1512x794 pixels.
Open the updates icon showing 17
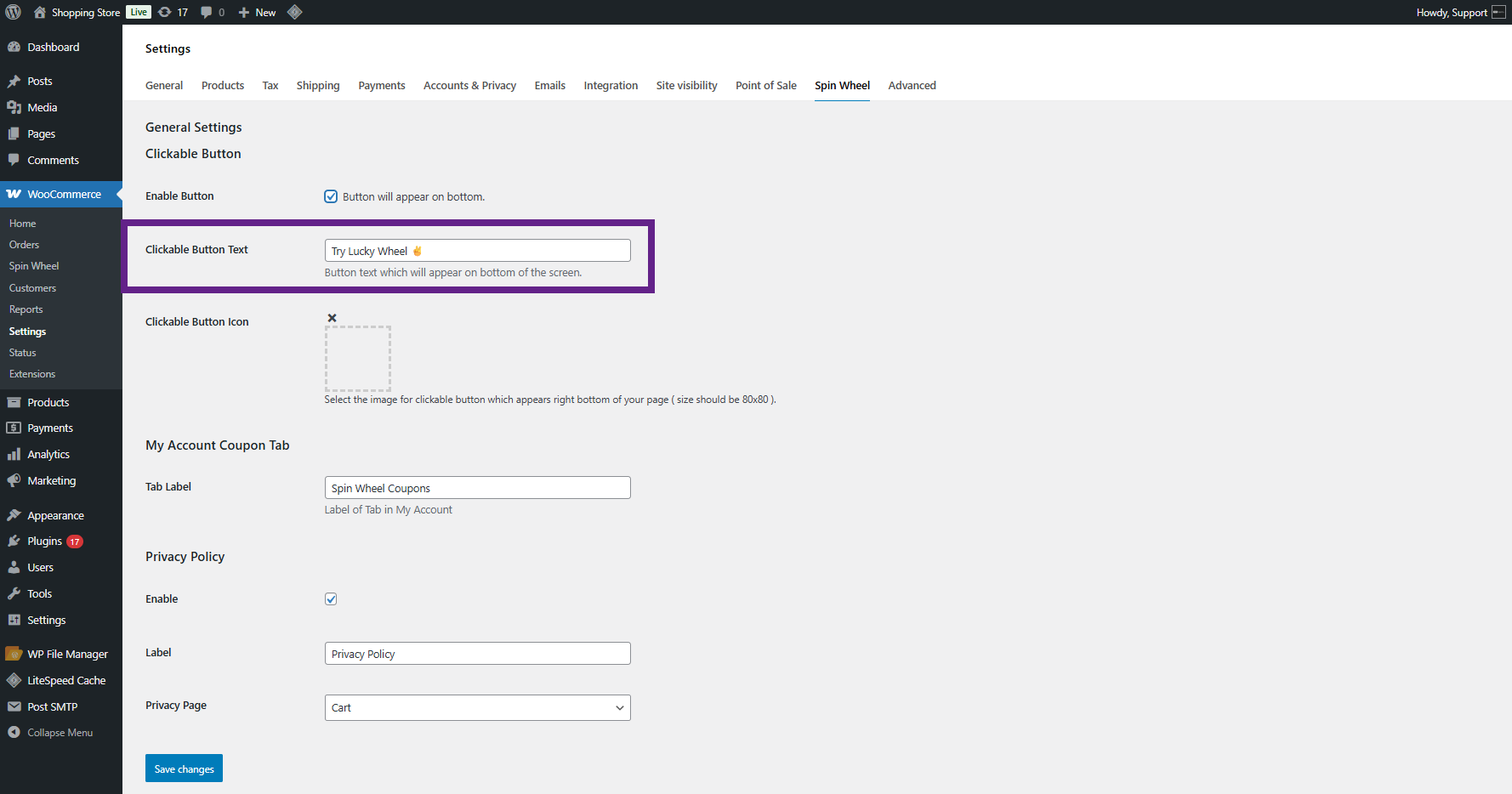point(173,12)
